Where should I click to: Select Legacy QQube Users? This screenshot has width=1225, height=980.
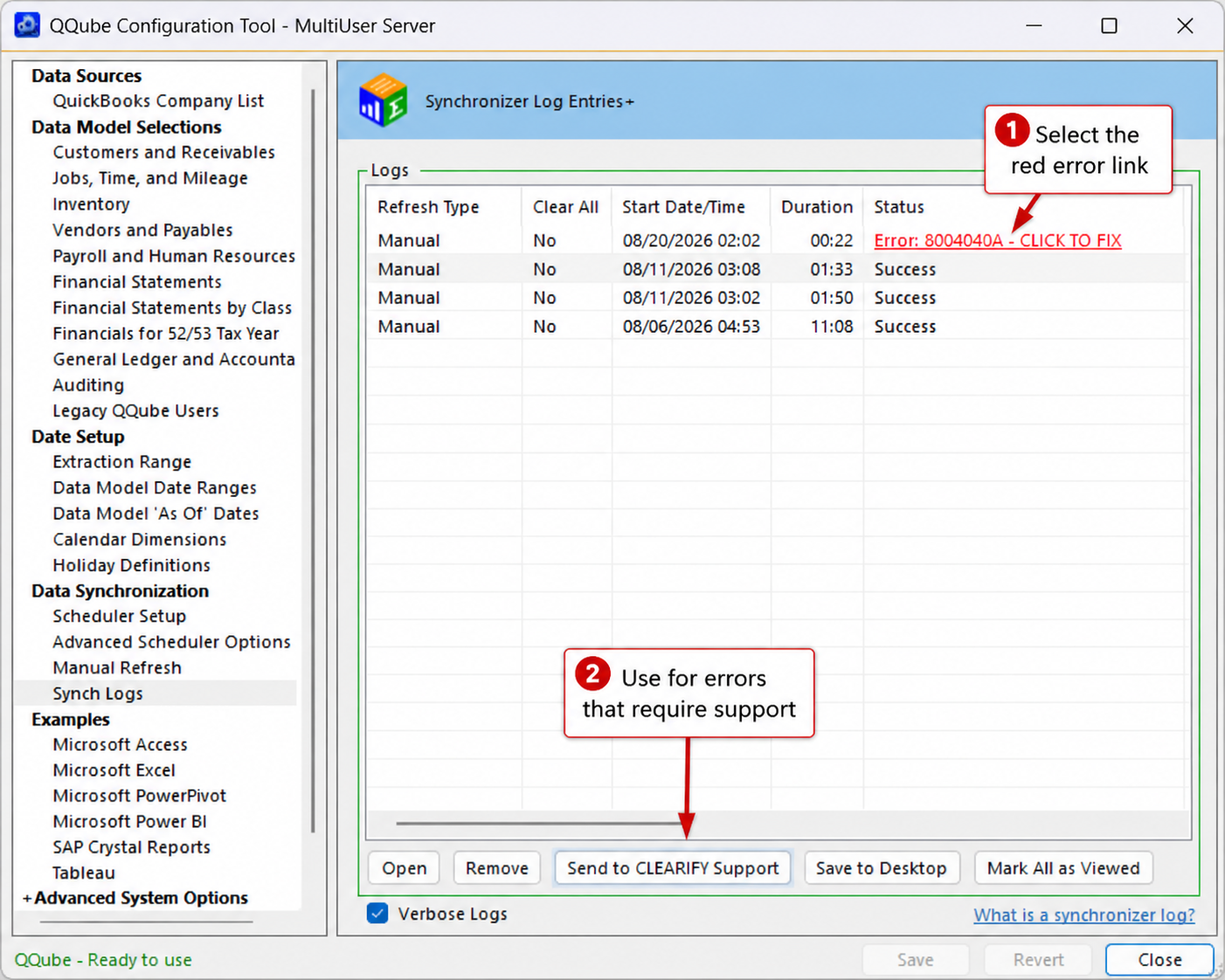(135, 411)
